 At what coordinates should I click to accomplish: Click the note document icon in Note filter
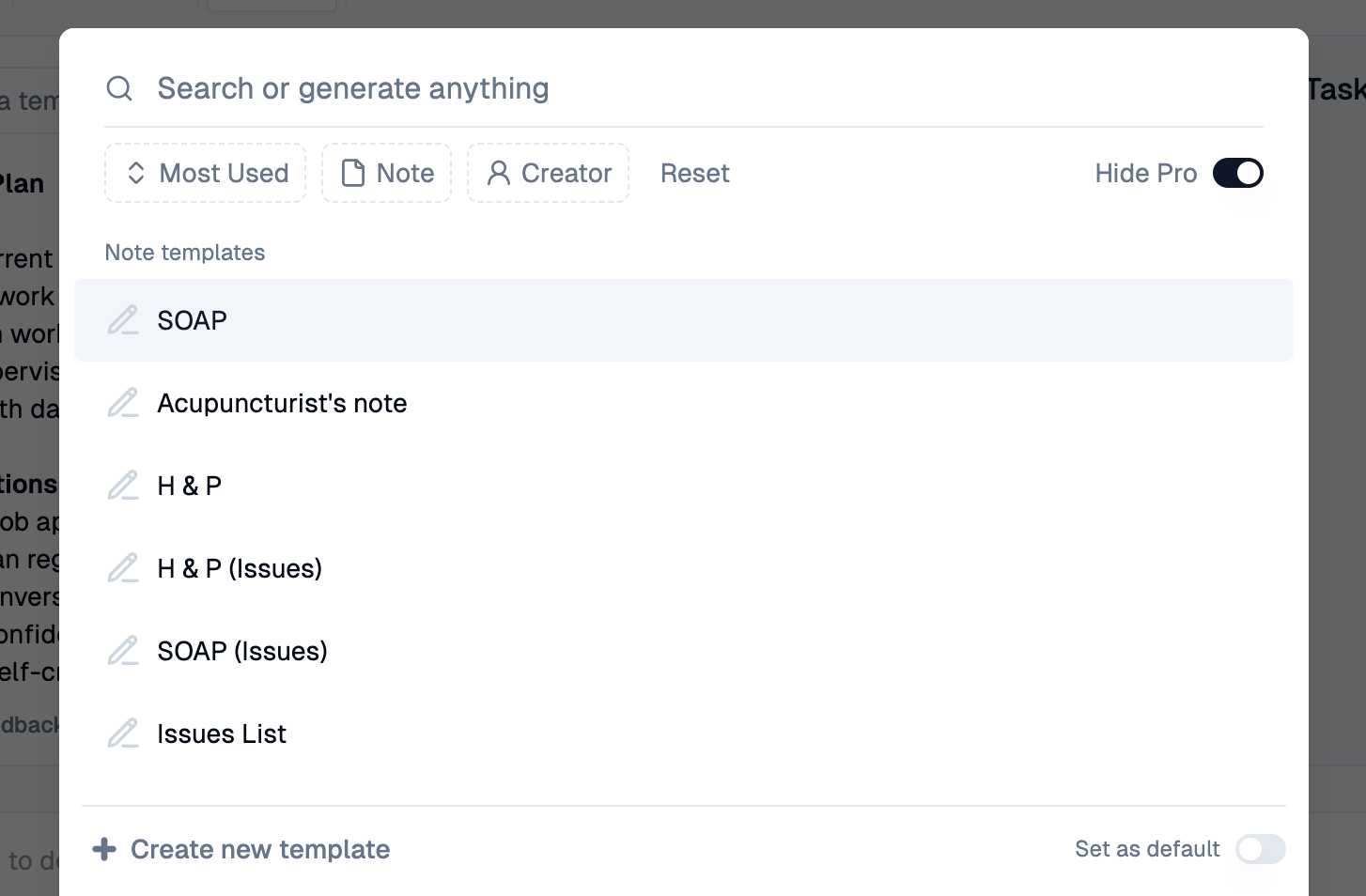coord(352,173)
